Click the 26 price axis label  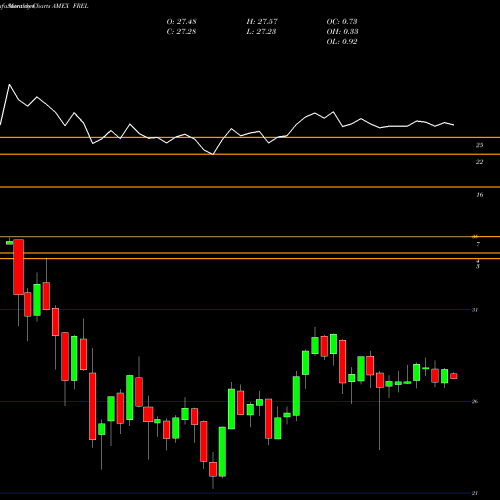coord(475,401)
